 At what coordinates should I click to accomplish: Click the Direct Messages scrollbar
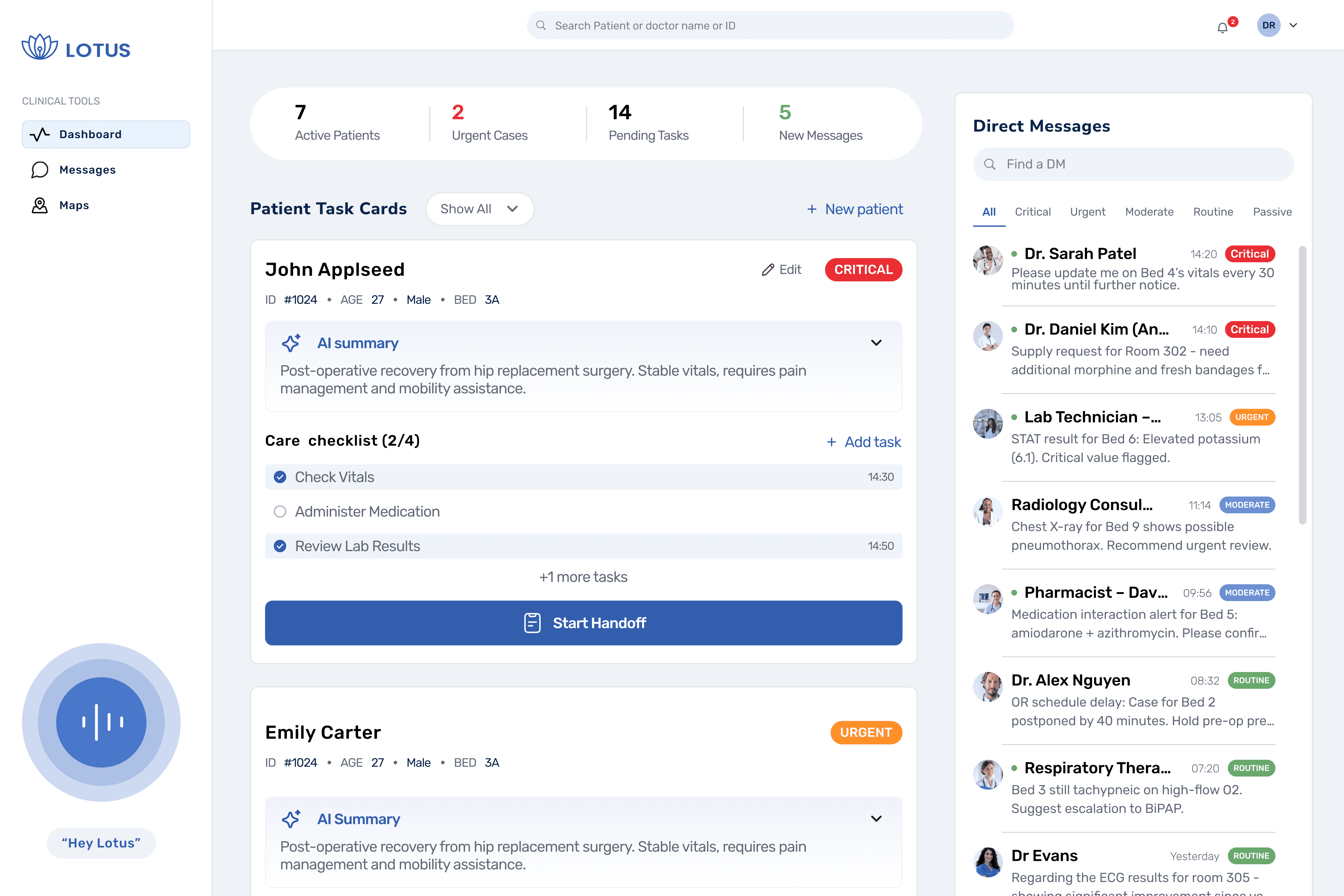tap(1302, 385)
